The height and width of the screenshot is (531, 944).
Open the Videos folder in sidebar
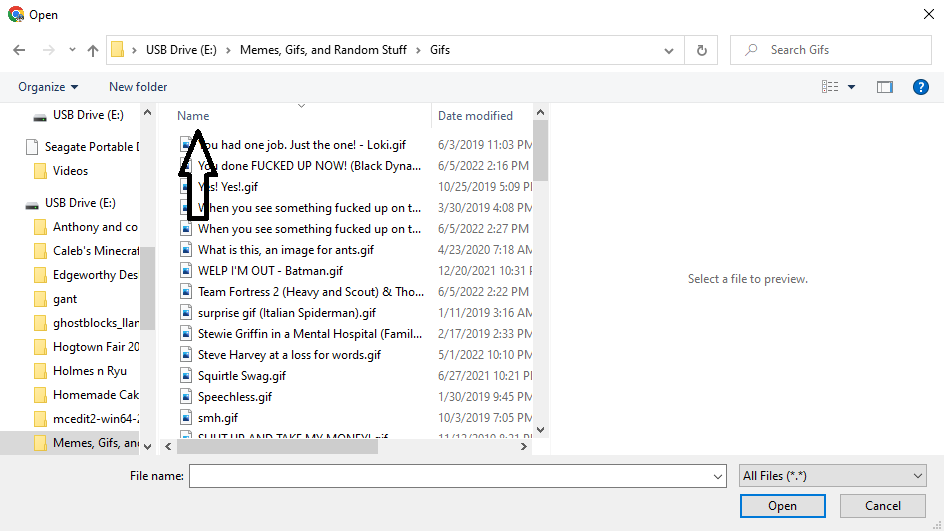(70, 171)
